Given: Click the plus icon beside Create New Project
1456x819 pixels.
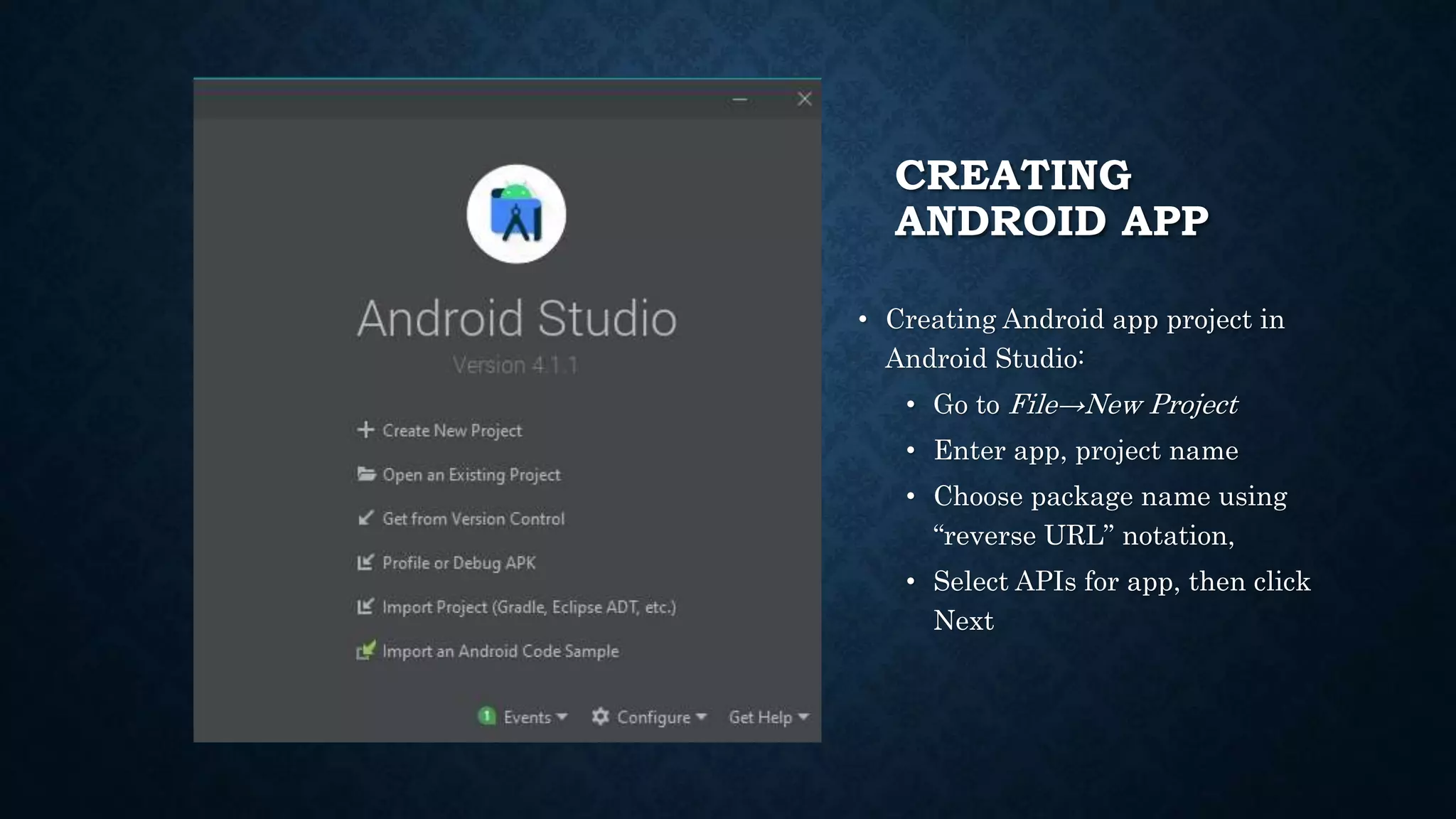Looking at the screenshot, I should click(365, 429).
